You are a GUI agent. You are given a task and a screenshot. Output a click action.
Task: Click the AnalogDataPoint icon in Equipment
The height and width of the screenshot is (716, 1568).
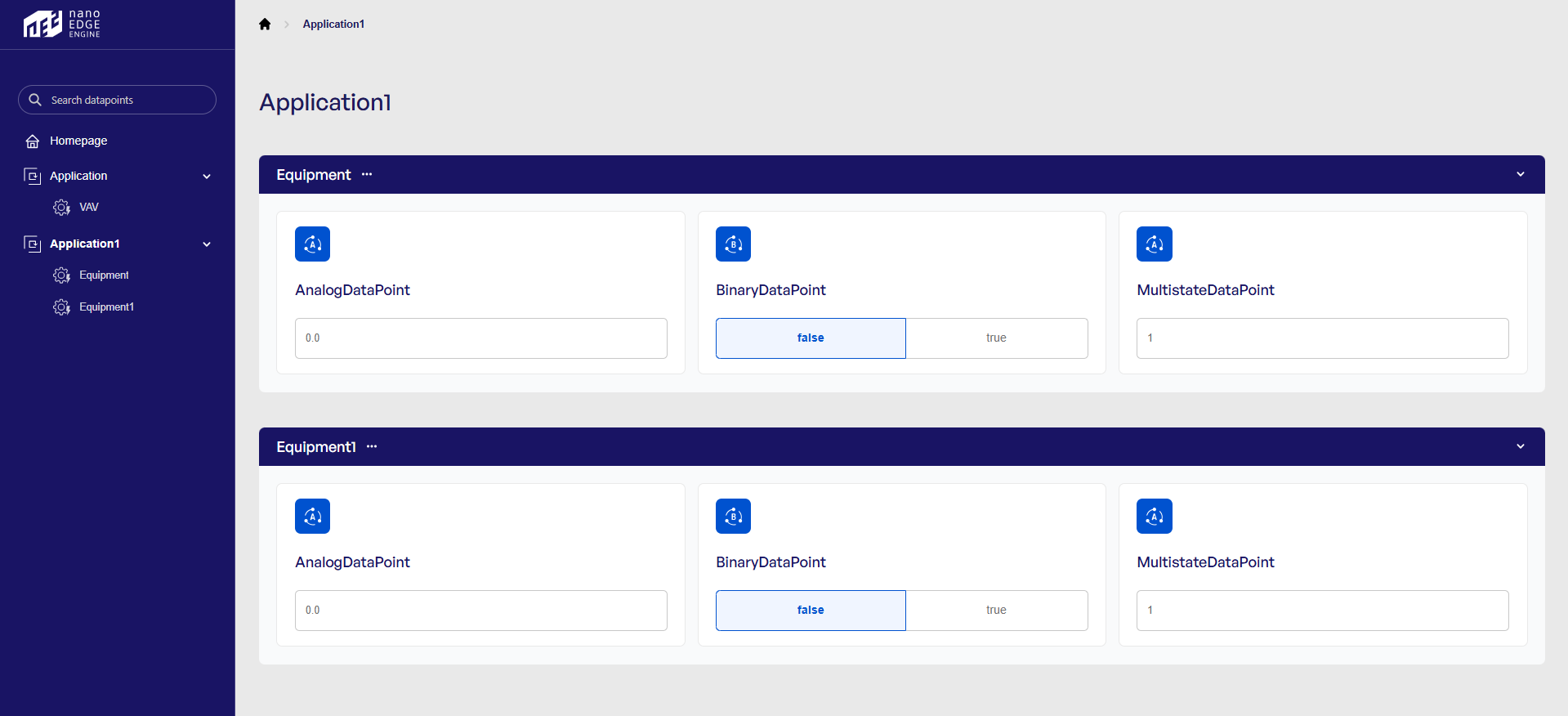click(312, 244)
